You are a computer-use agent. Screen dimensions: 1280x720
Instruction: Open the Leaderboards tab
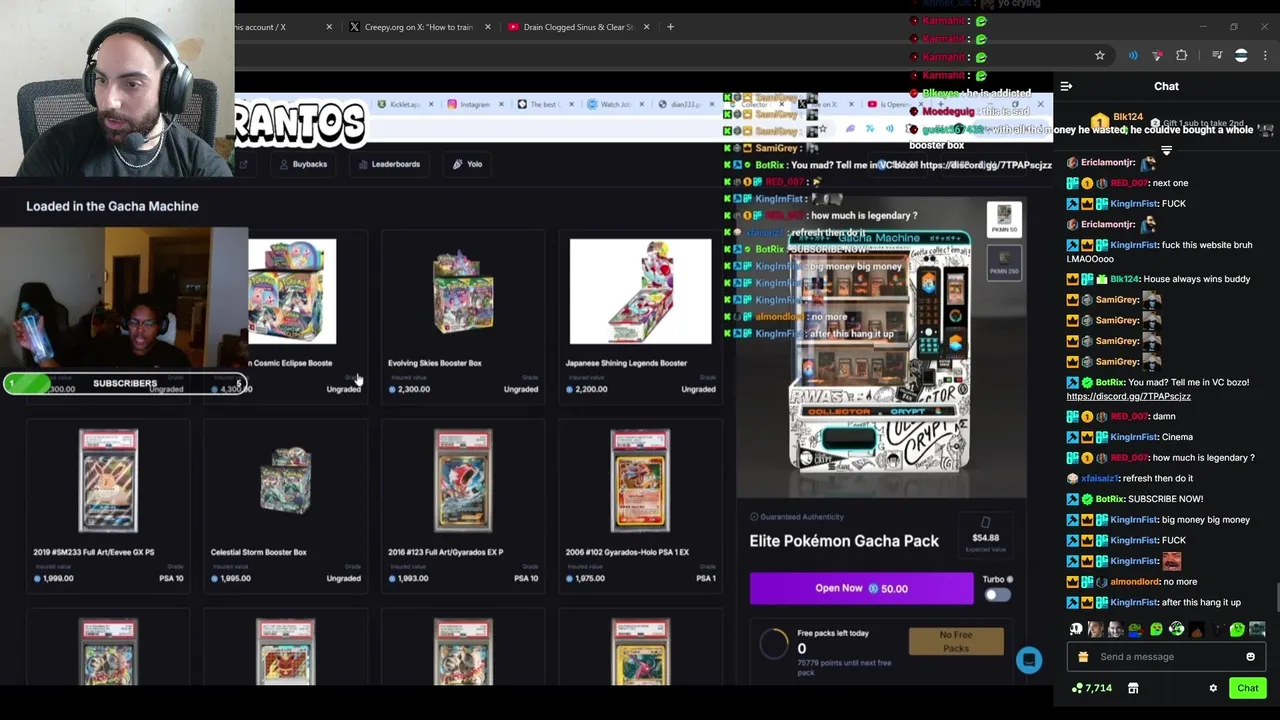click(389, 164)
